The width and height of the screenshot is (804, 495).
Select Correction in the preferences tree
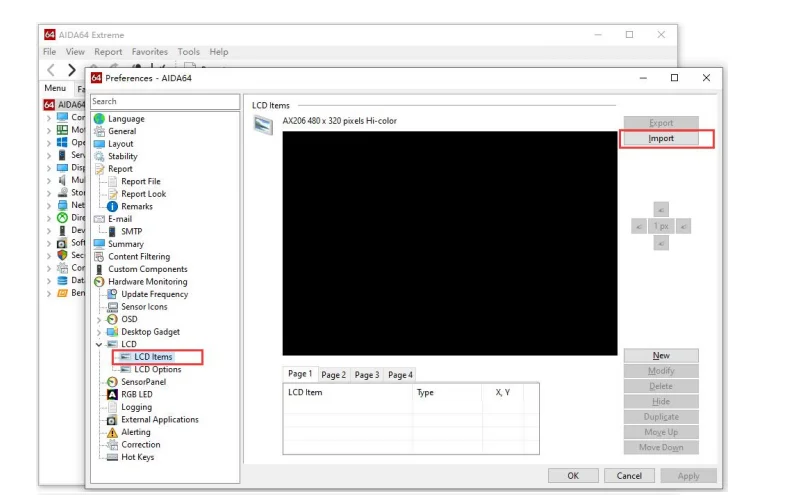140,445
